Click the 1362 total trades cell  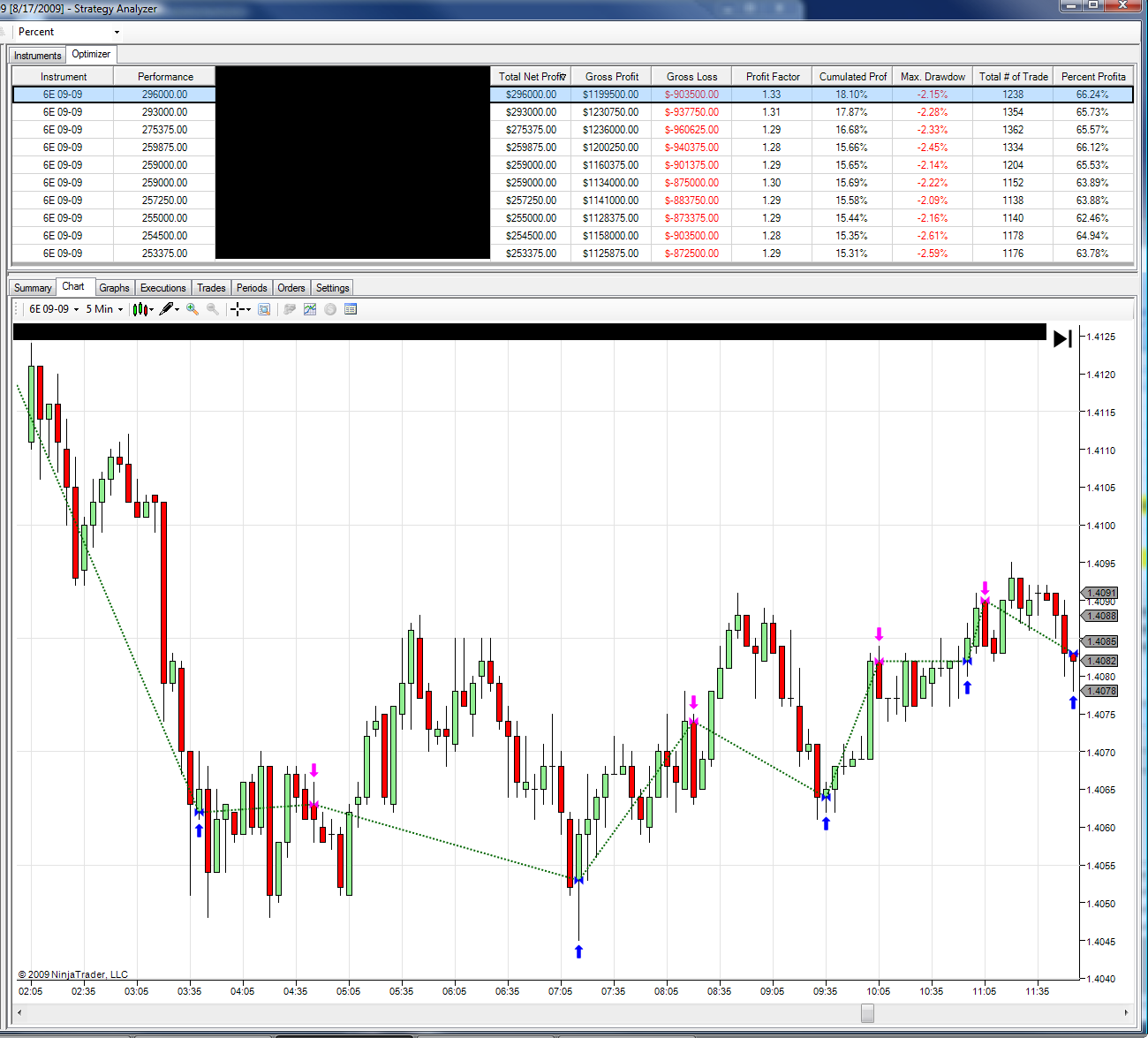tap(1013, 130)
